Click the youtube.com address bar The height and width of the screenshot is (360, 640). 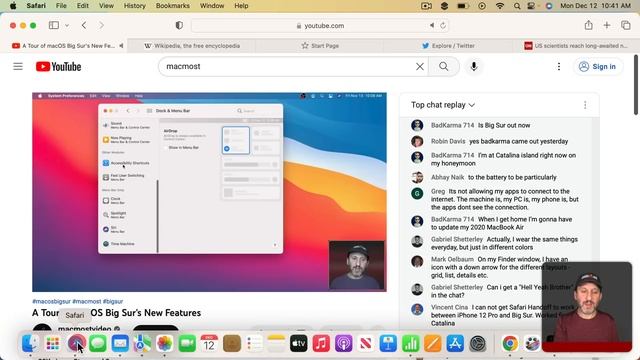[x=320, y=25]
